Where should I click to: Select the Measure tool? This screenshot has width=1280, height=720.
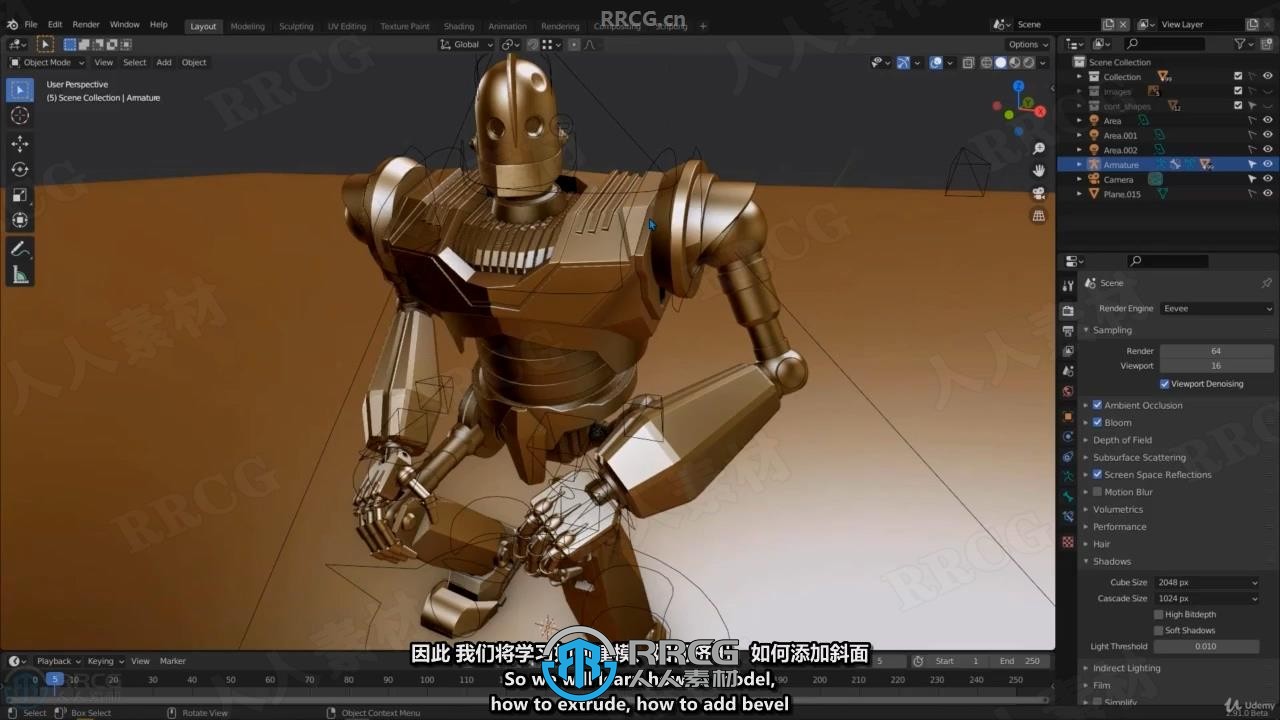20,275
